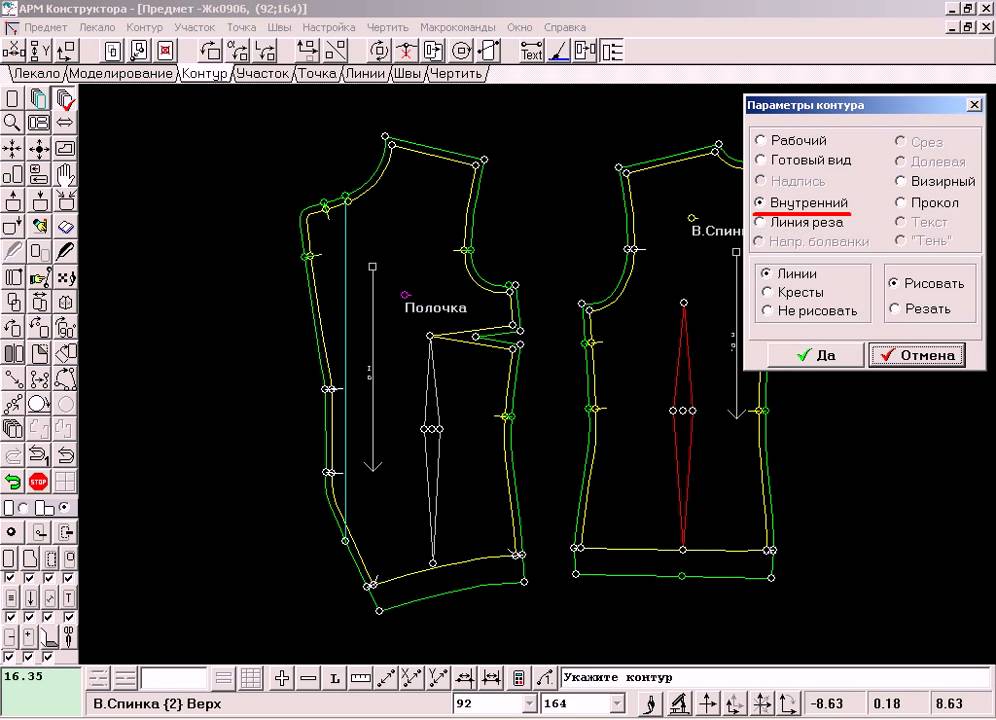
Task: Click the Text tool icon in toolbar
Action: (532, 50)
